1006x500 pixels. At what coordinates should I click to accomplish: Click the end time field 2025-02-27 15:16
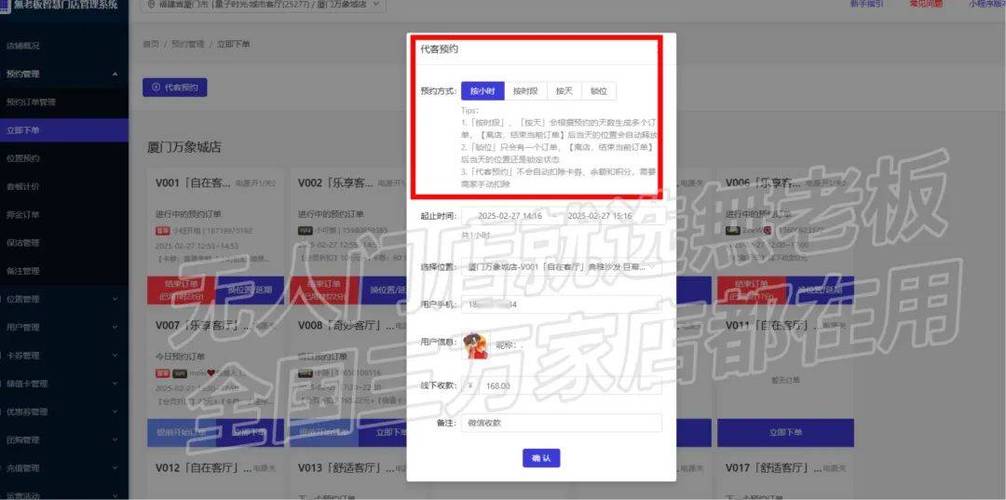[599, 216]
